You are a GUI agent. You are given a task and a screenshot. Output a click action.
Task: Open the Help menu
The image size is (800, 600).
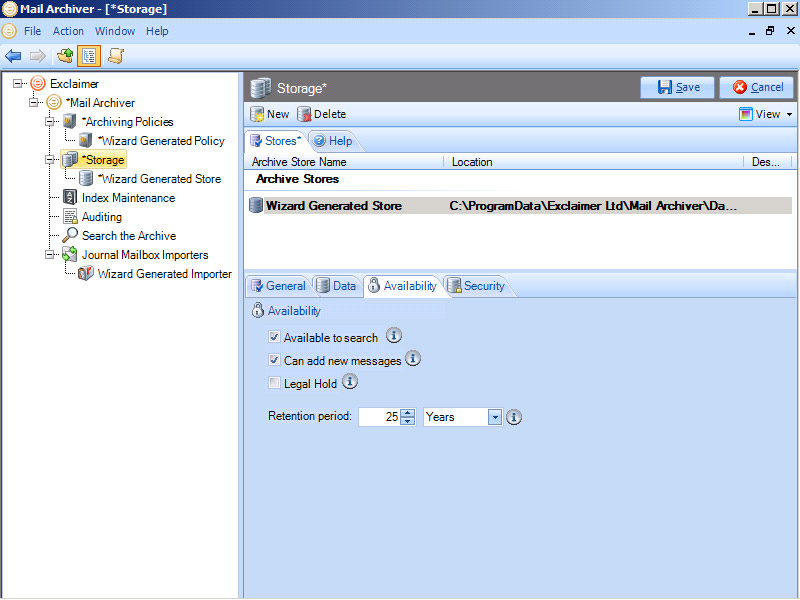pos(157,31)
